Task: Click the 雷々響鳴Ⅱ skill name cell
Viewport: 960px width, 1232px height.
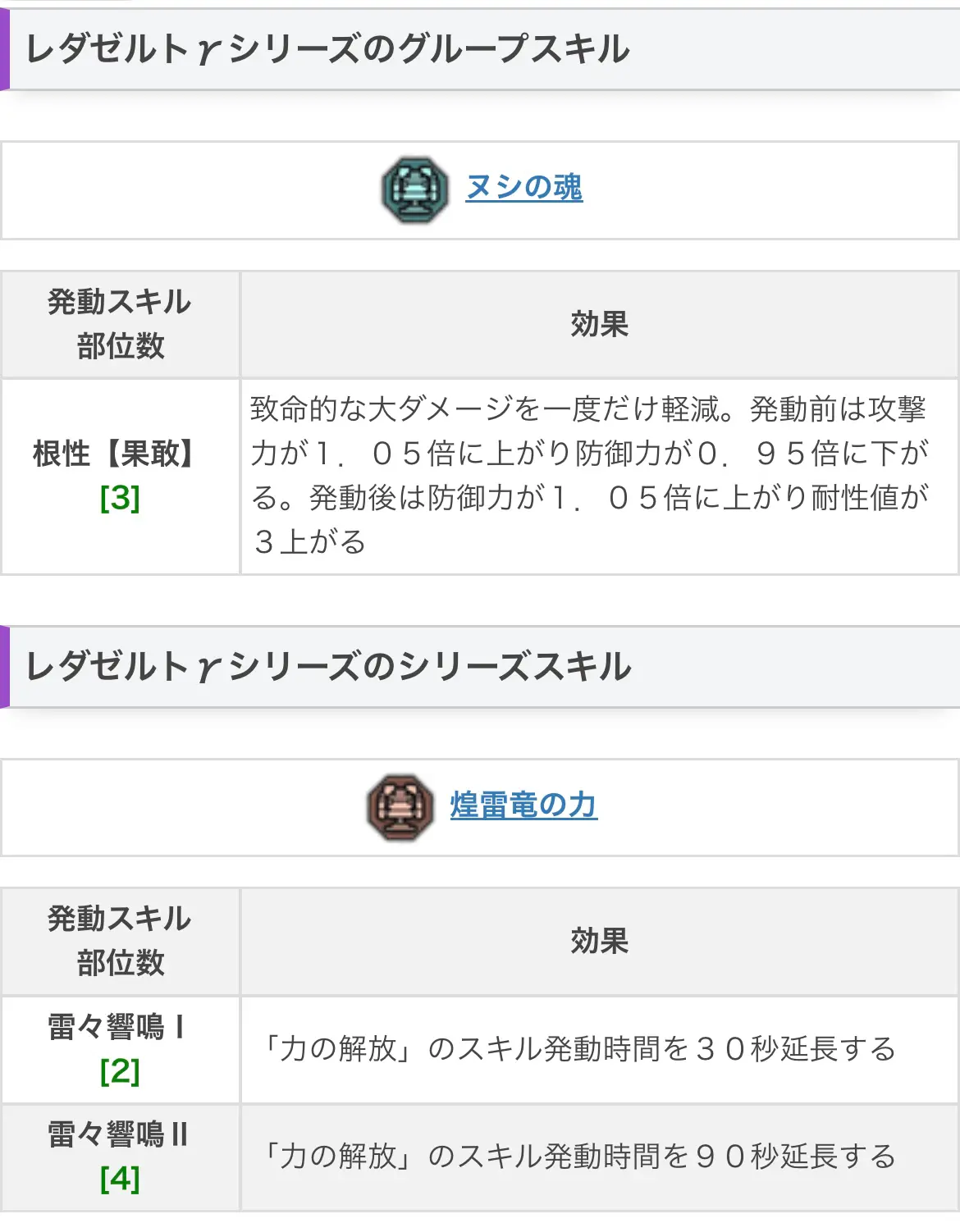Action: click(121, 1157)
